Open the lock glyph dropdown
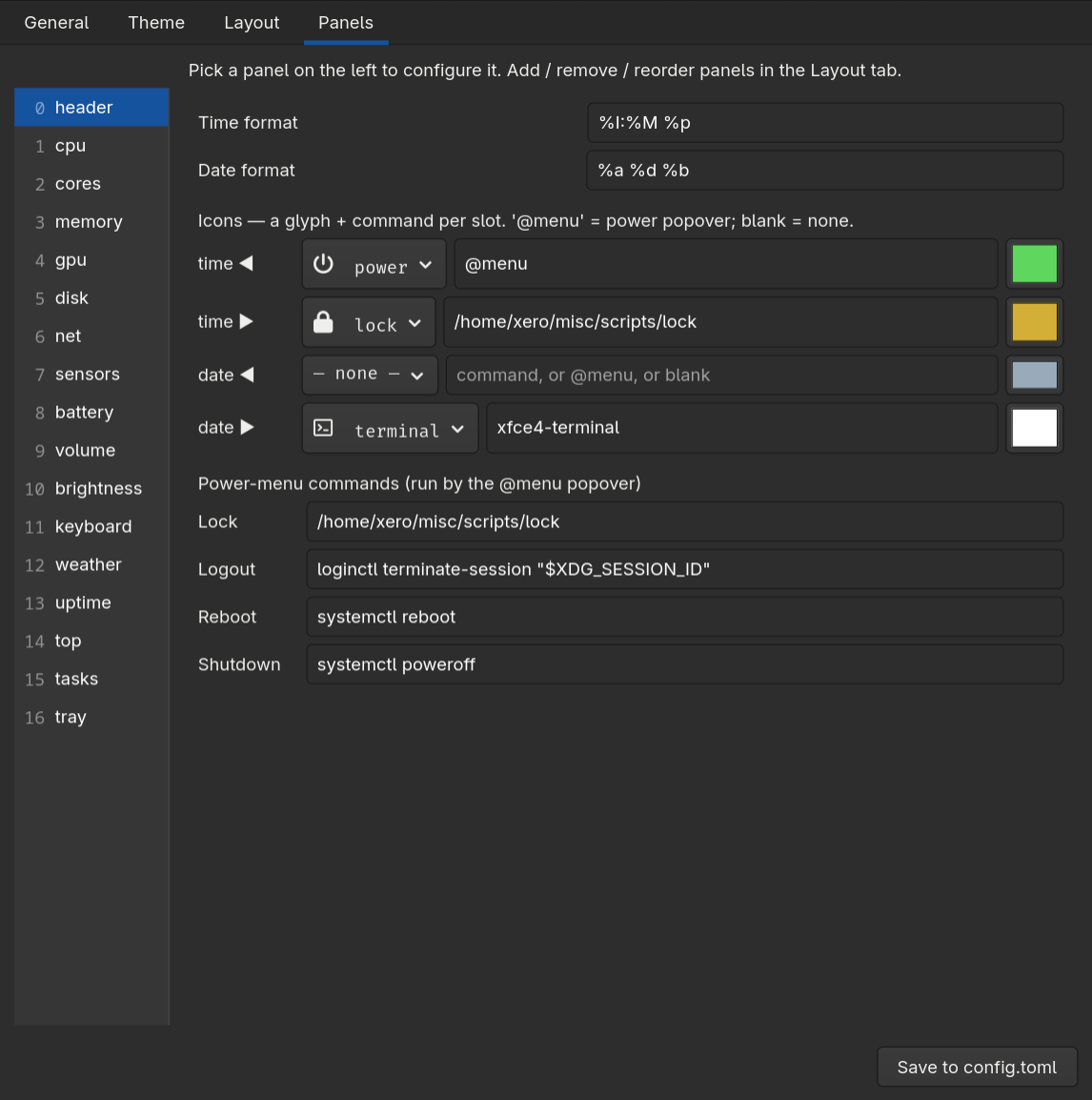The image size is (1092, 1100). click(x=369, y=322)
